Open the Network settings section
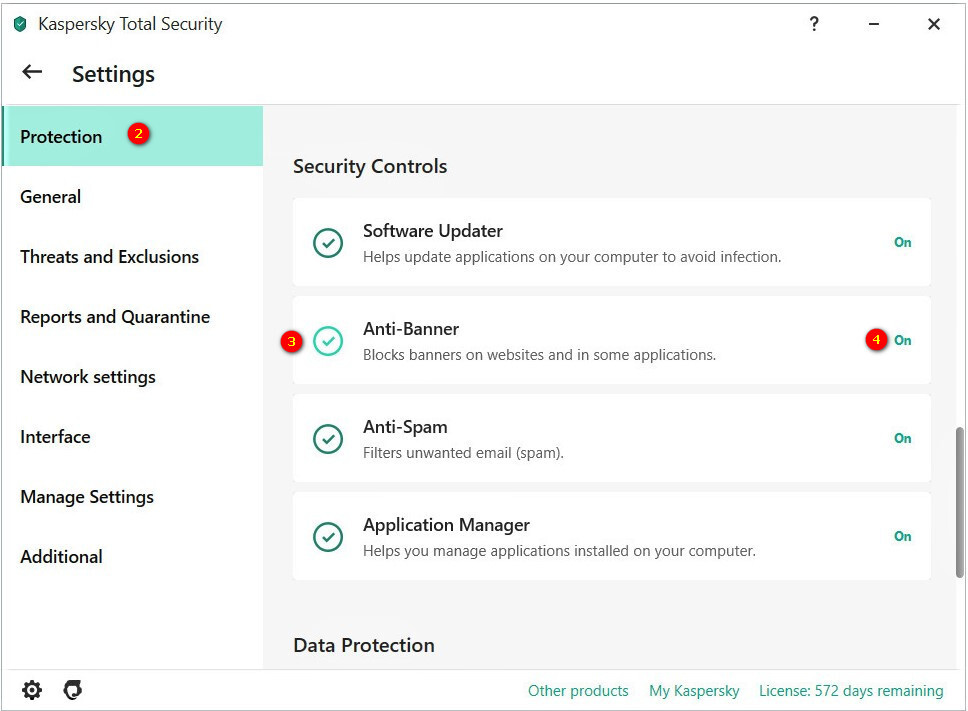 point(88,377)
